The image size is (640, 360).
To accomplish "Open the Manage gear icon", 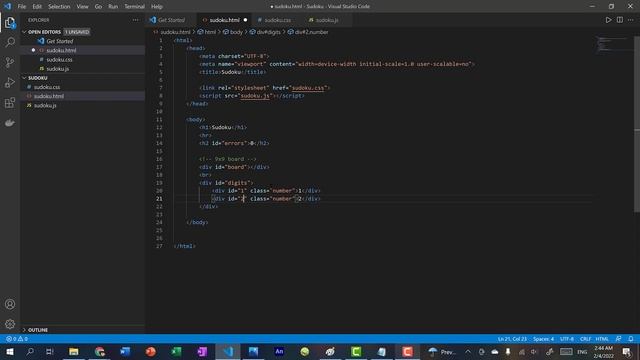I will 10,324.
